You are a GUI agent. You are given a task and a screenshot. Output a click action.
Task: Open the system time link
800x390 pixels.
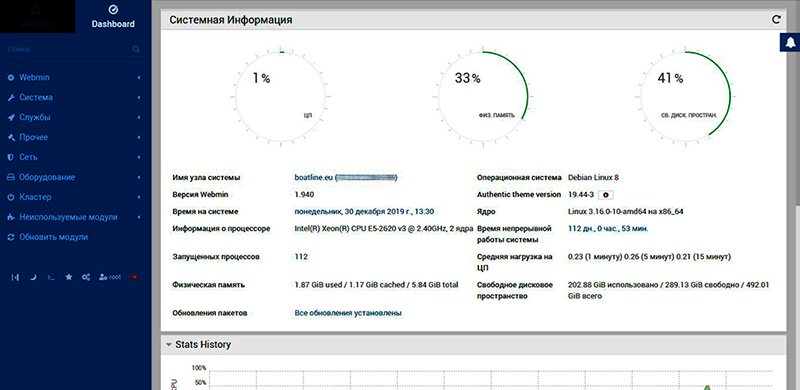[x=364, y=211]
